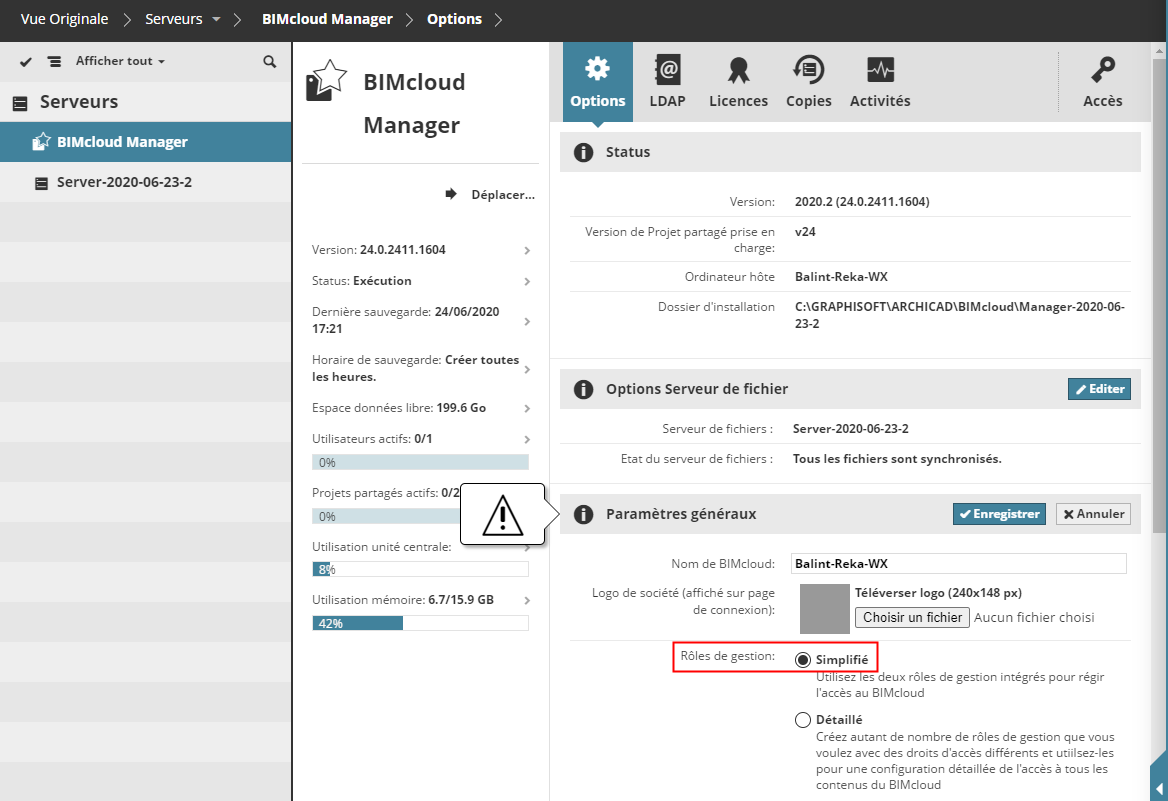The width and height of the screenshot is (1168, 801).
Task: Click the Activités pulse monitor icon
Action: coord(880,70)
